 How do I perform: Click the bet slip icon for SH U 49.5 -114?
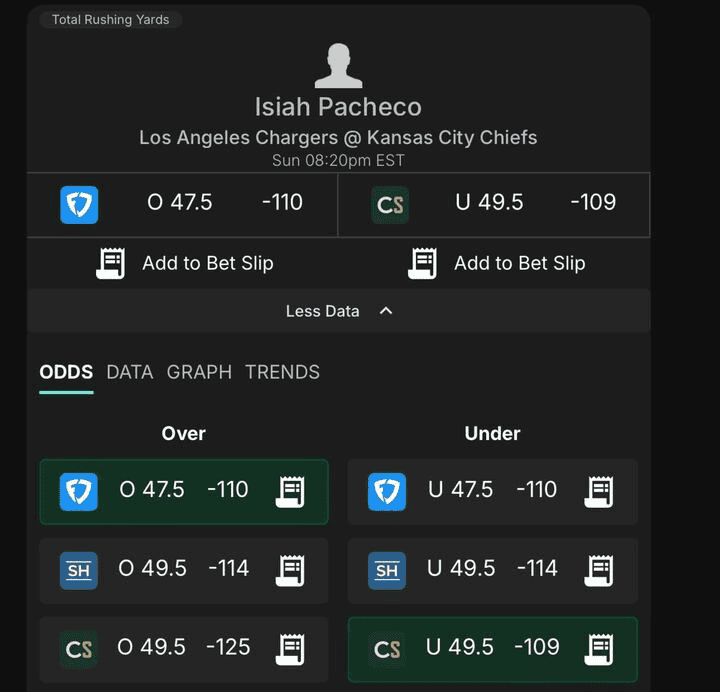coord(599,569)
